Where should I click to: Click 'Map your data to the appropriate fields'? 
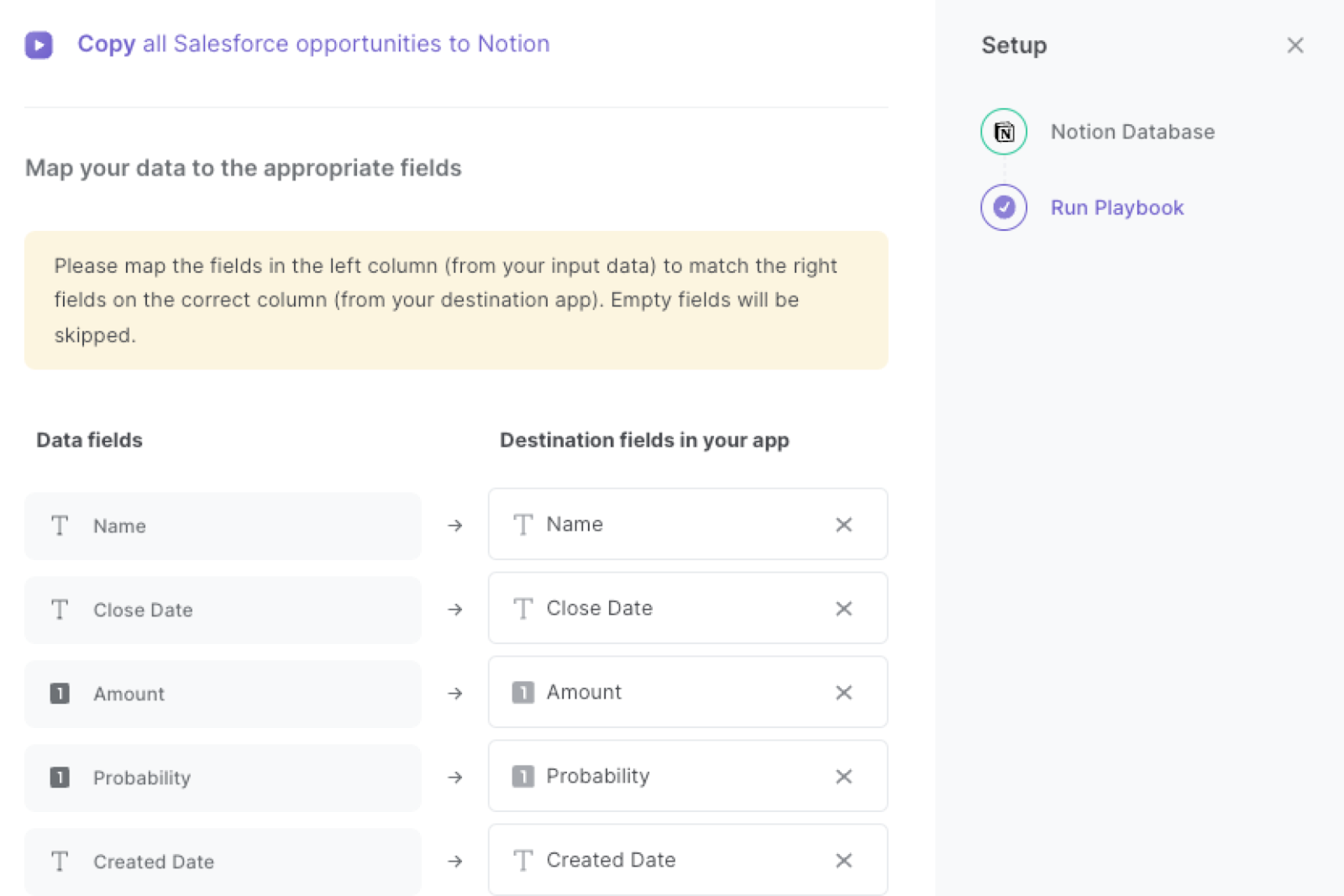pos(244,169)
